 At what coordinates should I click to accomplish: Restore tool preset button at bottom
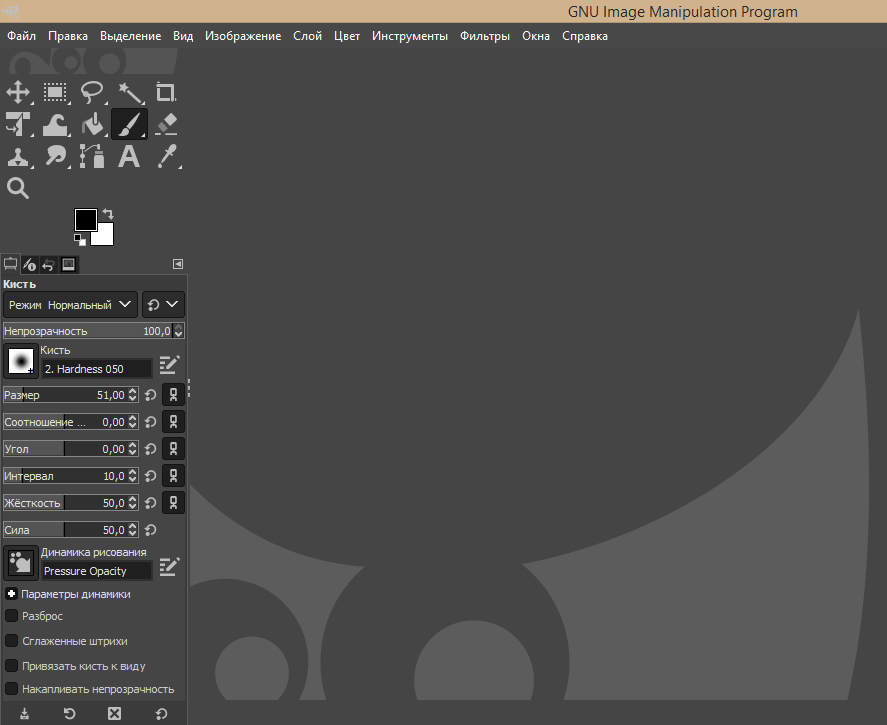click(x=70, y=714)
